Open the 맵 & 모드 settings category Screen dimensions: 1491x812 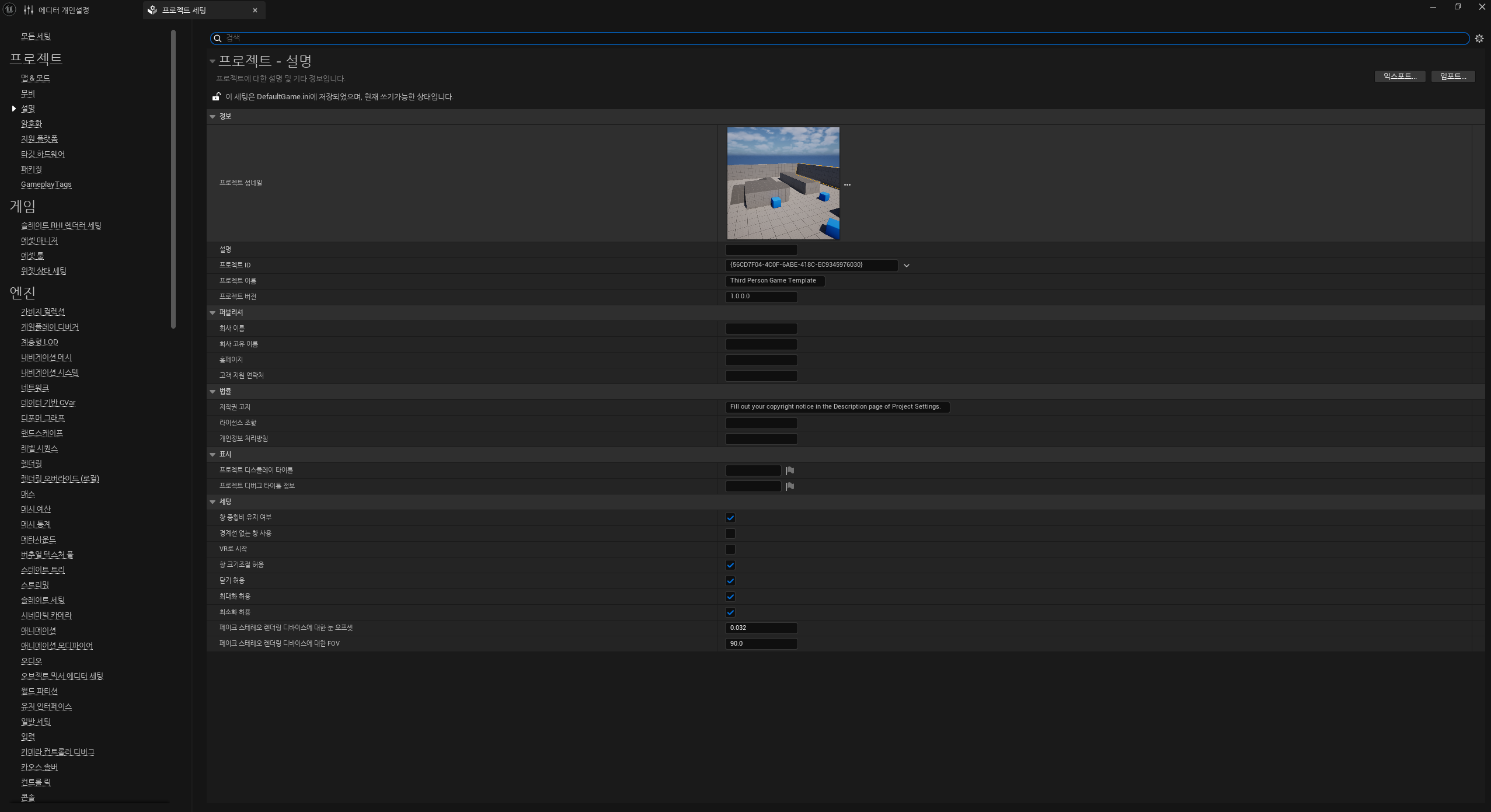(x=35, y=78)
